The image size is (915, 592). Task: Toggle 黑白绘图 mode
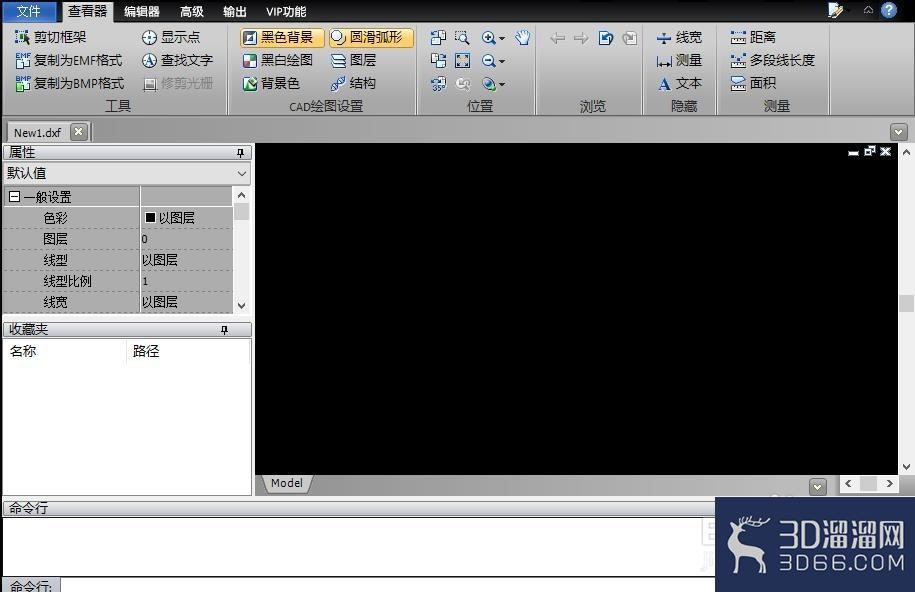[278, 61]
